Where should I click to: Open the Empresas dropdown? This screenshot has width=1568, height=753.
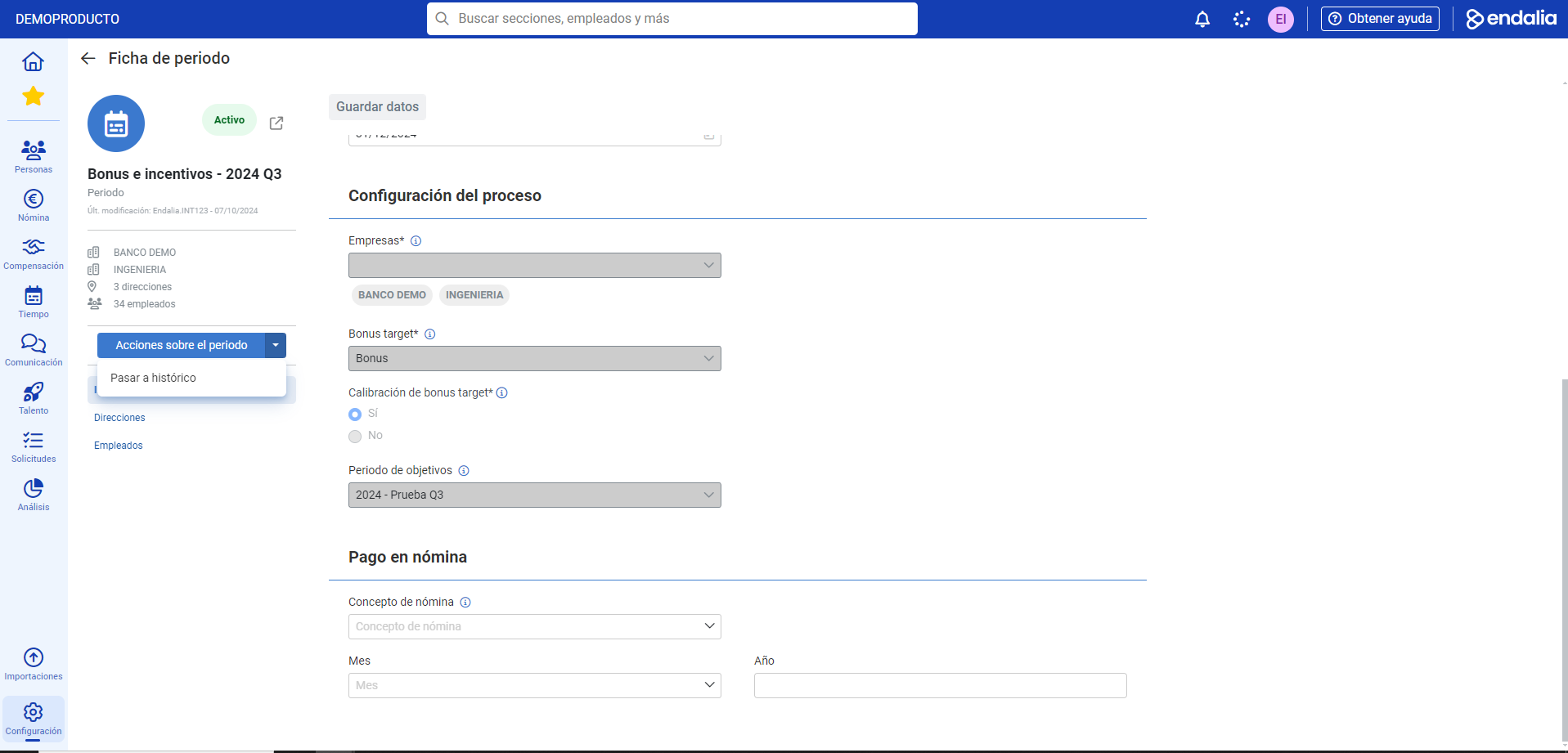coord(535,266)
